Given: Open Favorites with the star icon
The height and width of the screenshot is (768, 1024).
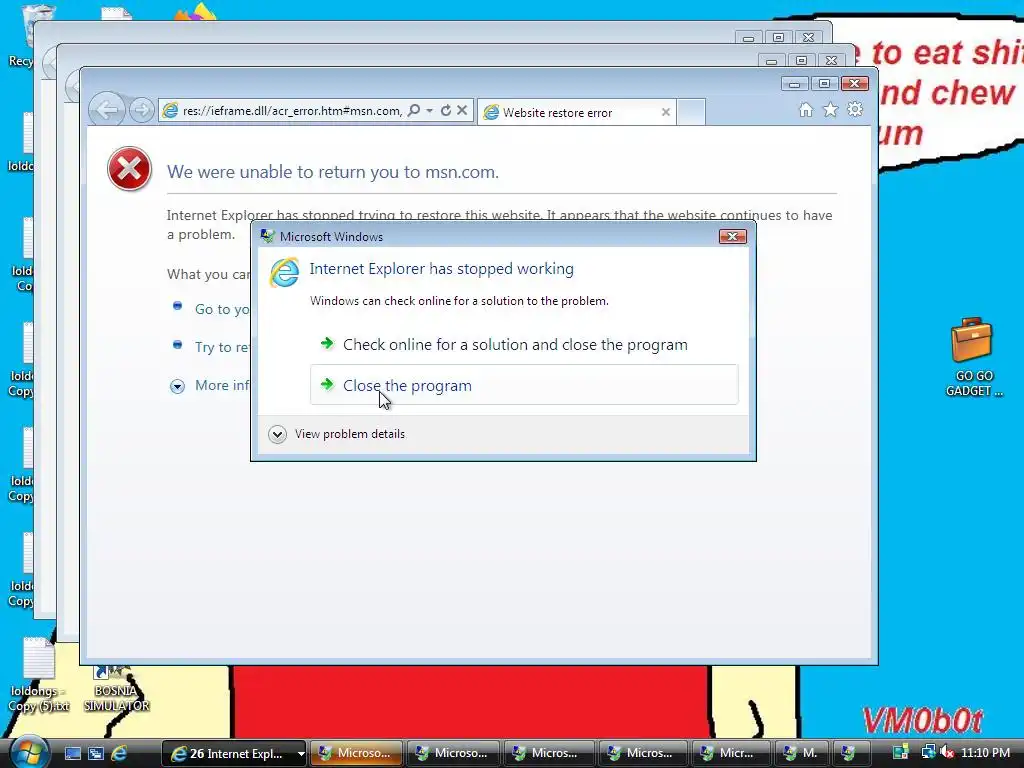Looking at the screenshot, I should pos(830,110).
